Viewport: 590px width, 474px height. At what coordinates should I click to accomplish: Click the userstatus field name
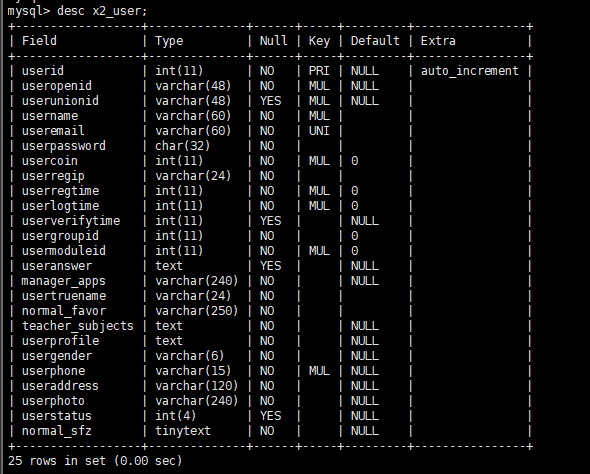[57, 416]
